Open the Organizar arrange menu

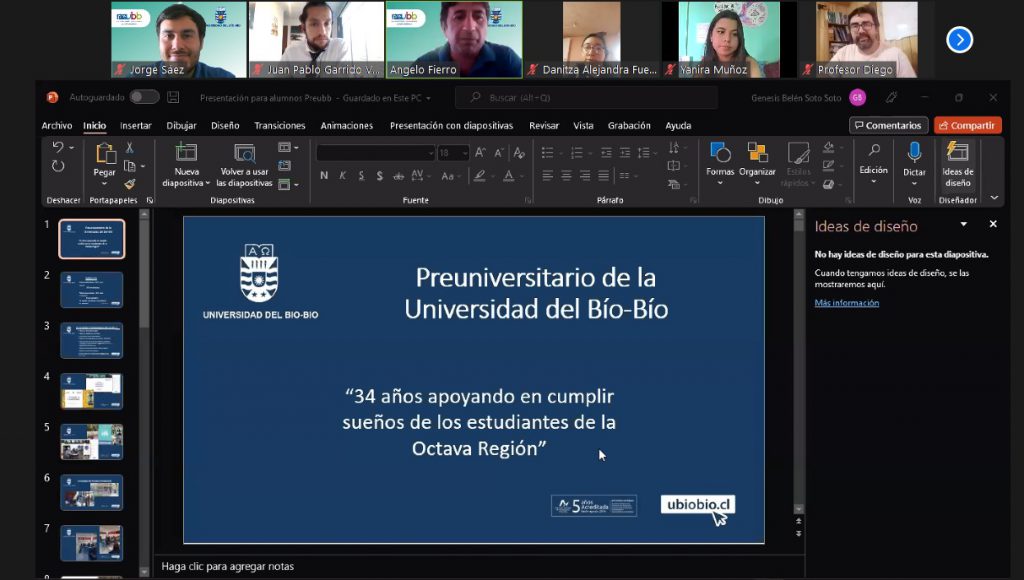[757, 163]
